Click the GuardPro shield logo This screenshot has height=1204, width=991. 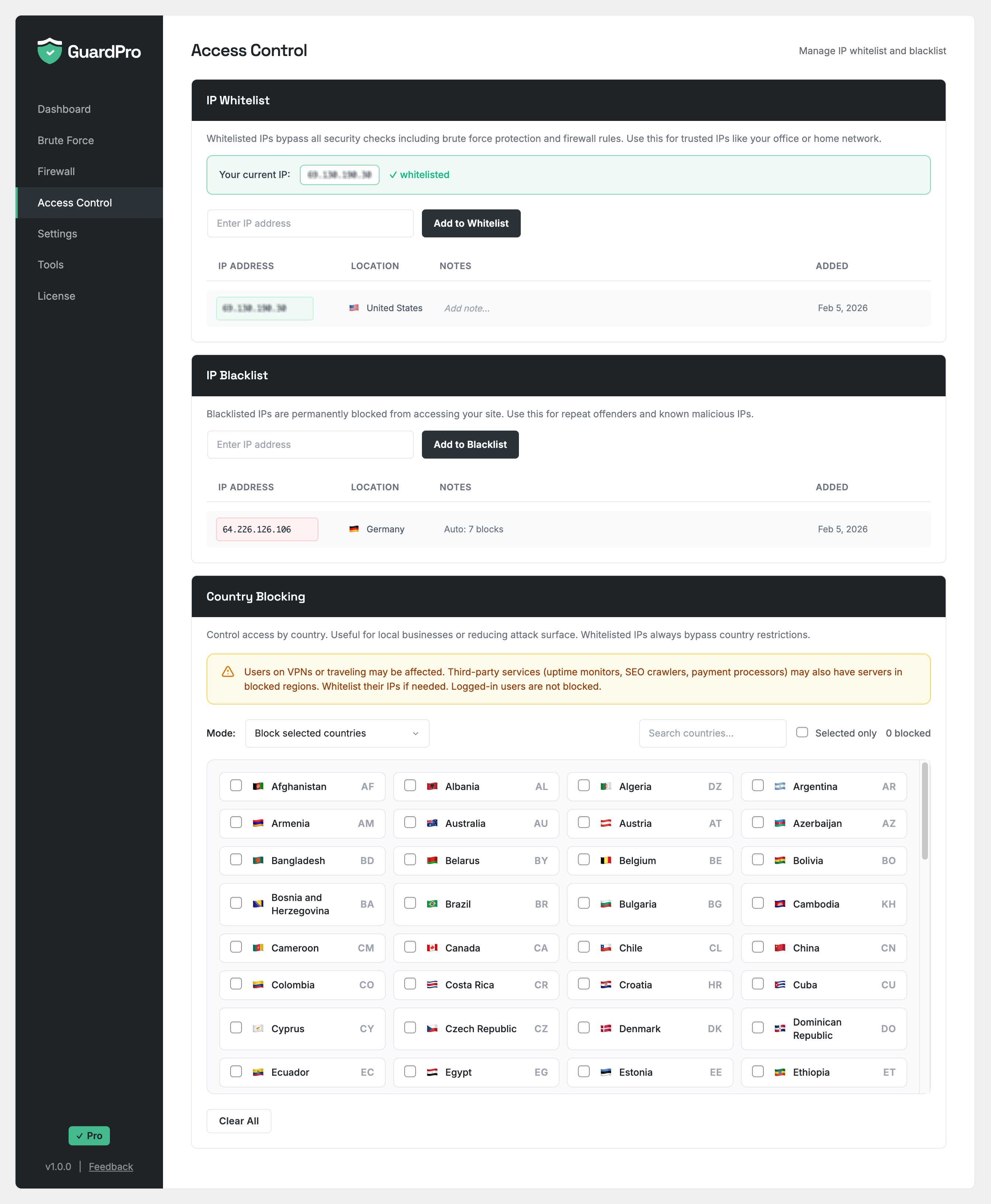(x=50, y=51)
